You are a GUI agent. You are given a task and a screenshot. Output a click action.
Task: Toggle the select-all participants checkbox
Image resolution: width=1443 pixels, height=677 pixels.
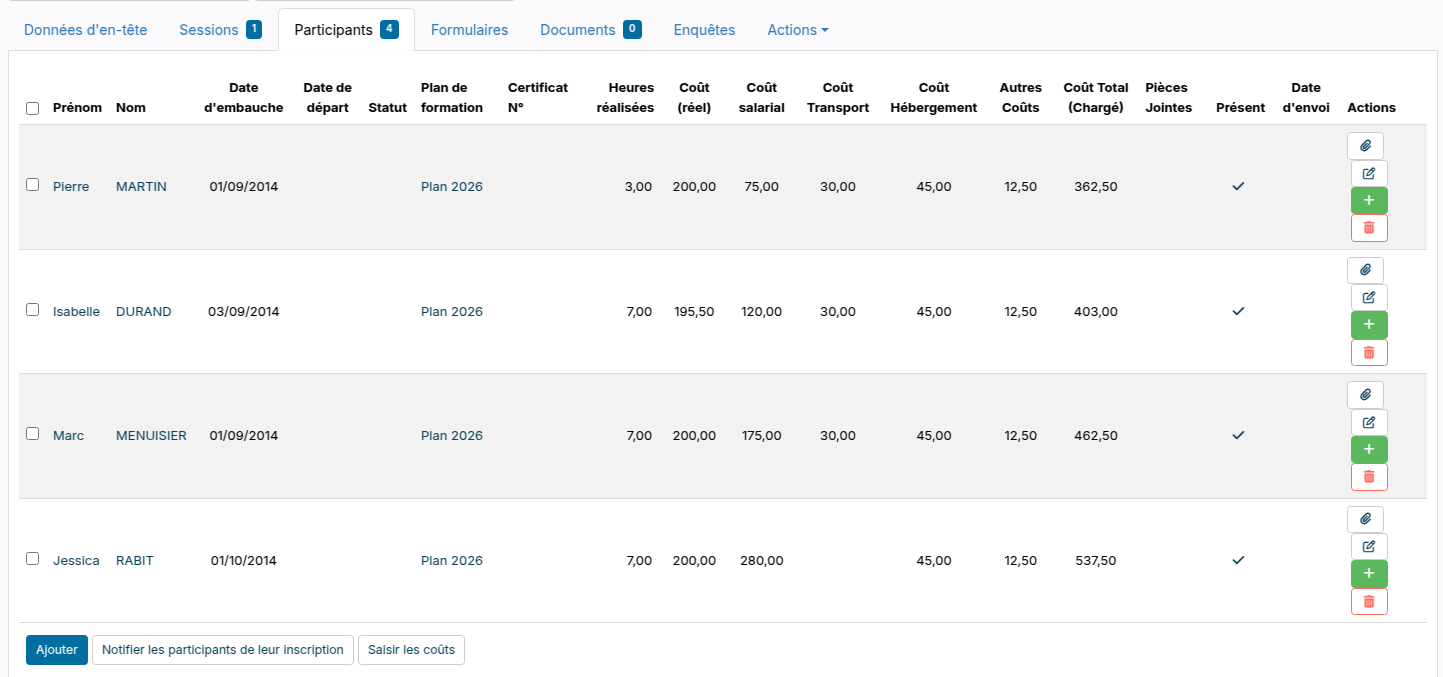[33, 108]
